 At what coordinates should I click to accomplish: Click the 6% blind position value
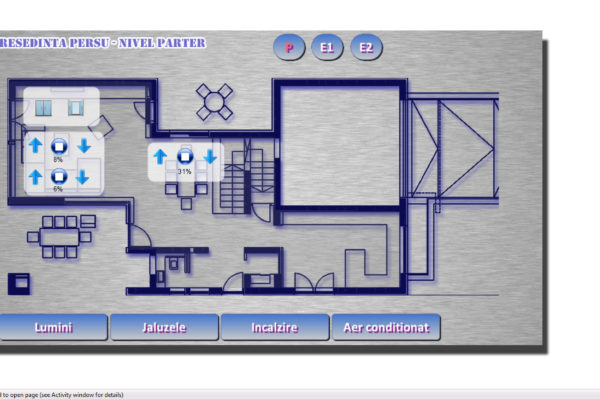point(58,189)
